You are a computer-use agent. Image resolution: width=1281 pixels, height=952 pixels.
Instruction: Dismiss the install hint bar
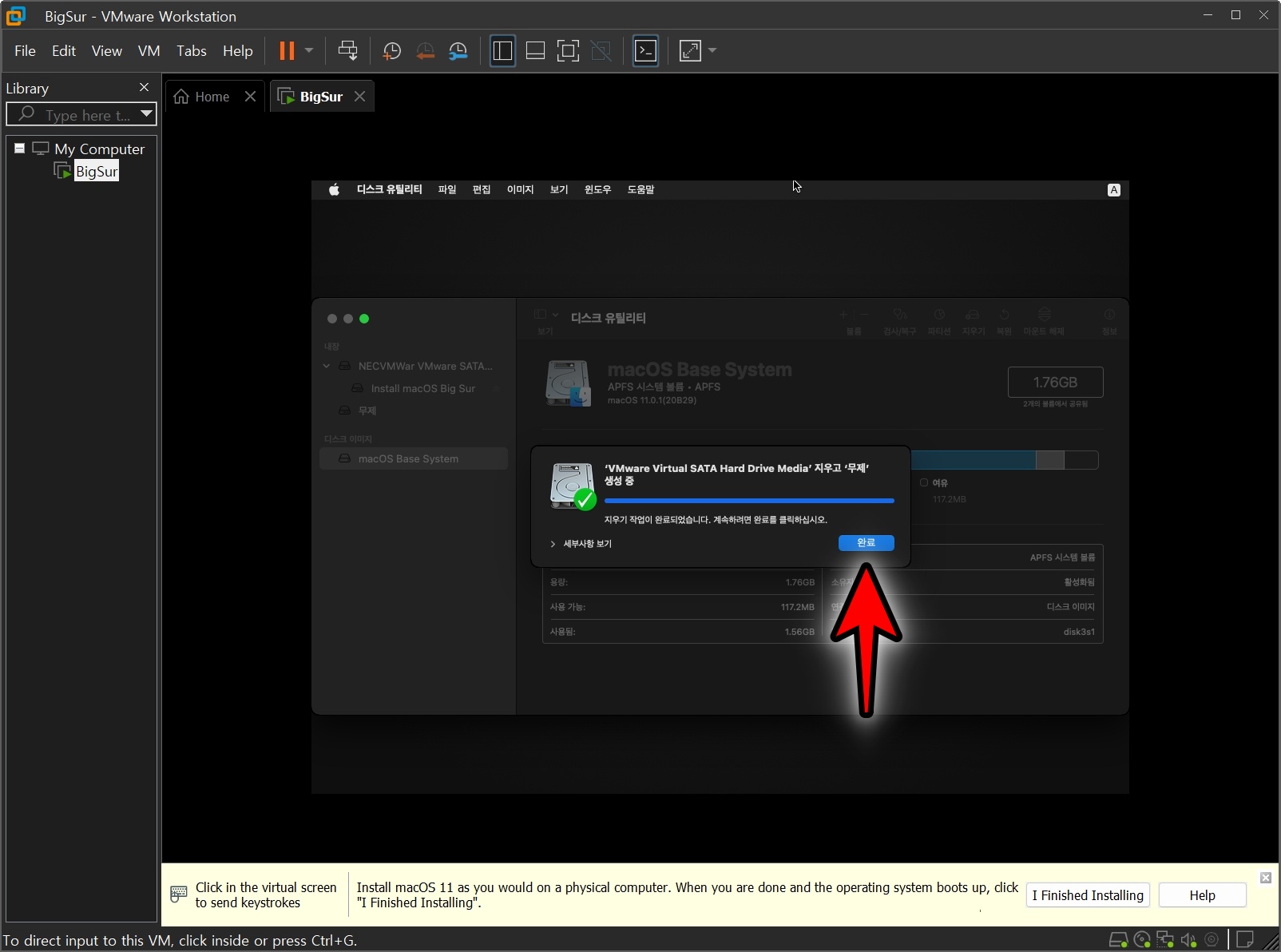click(x=1266, y=878)
